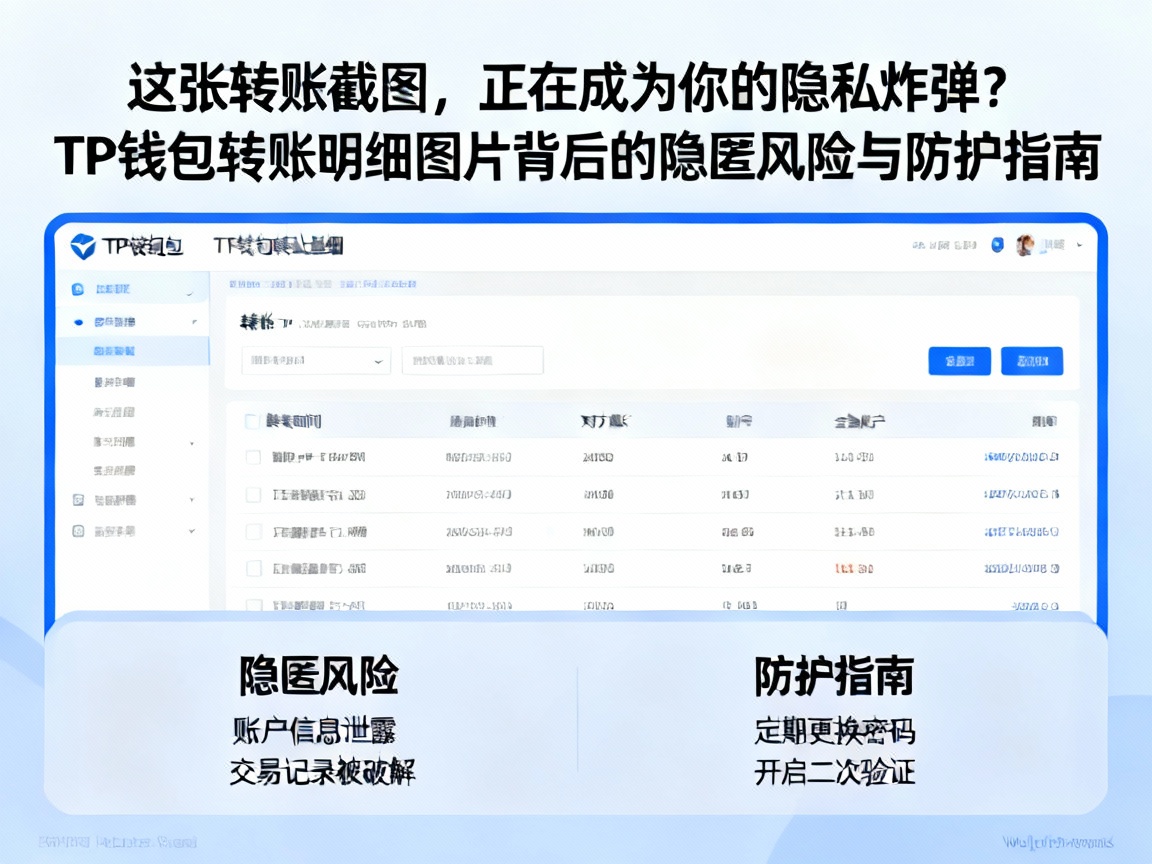
Task: Click the leftmost blue button above the table
Action: tap(958, 360)
